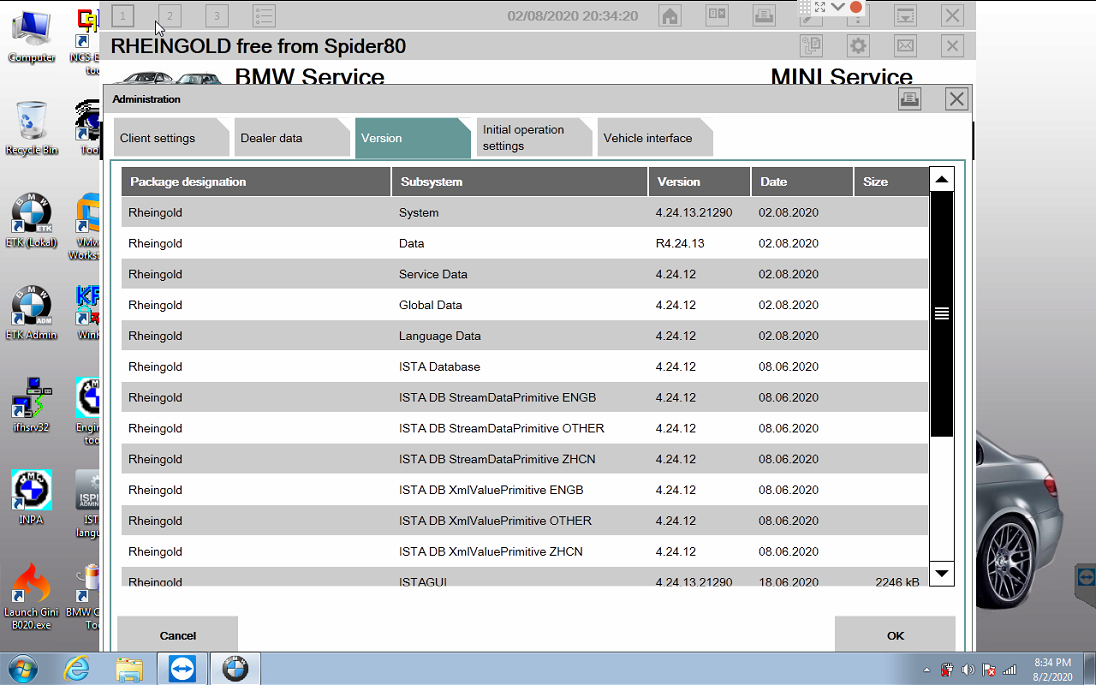Click scrollbar up arrow in version list
Viewport: 1096px width, 685px height.
(x=942, y=179)
